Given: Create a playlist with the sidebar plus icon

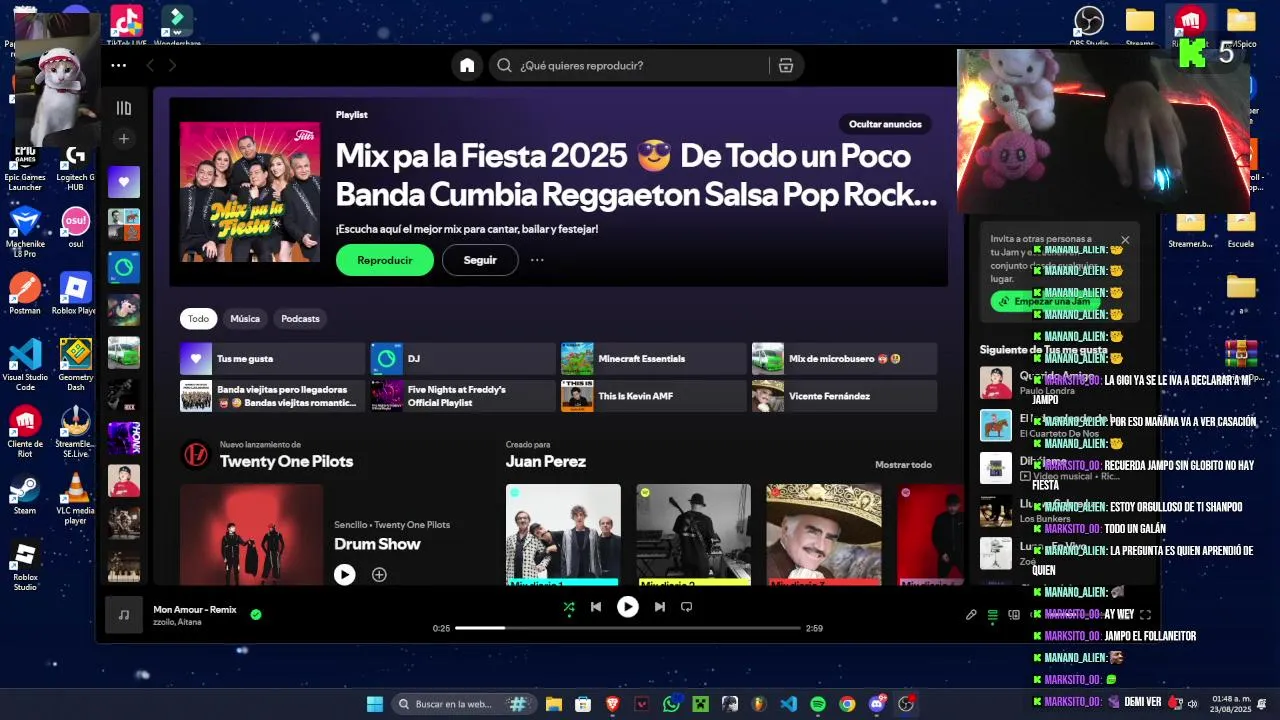Looking at the screenshot, I should click(x=124, y=139).
